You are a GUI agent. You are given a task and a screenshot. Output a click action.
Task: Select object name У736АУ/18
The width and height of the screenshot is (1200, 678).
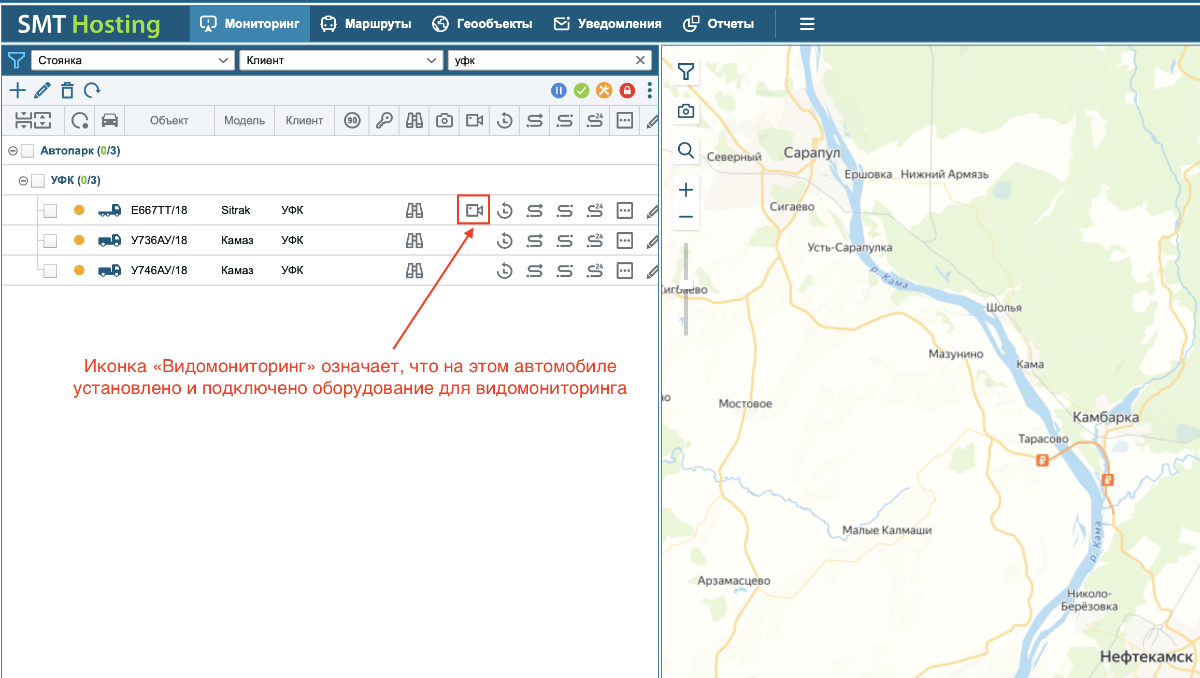159,240
